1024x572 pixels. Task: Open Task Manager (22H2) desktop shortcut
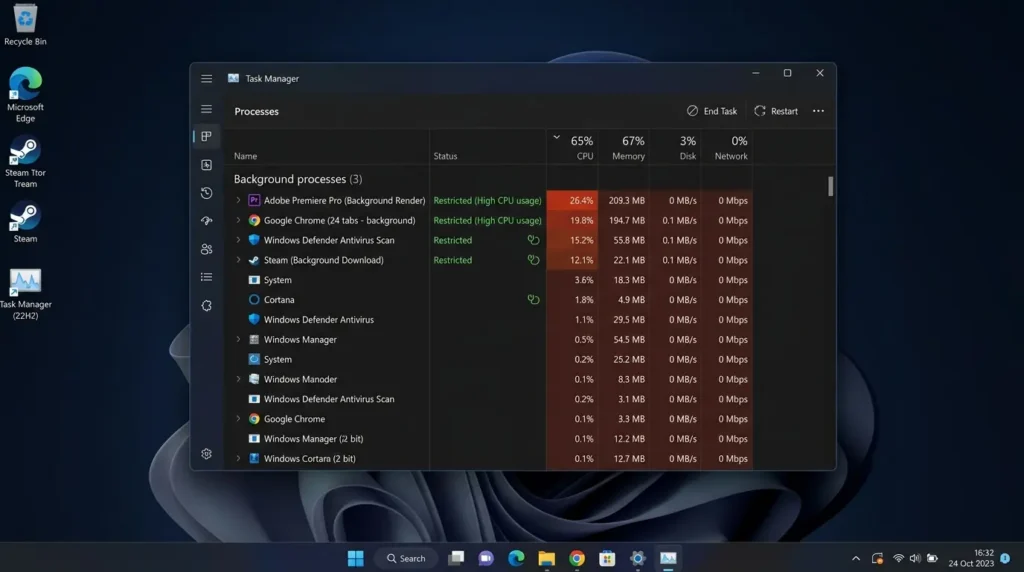25,294
